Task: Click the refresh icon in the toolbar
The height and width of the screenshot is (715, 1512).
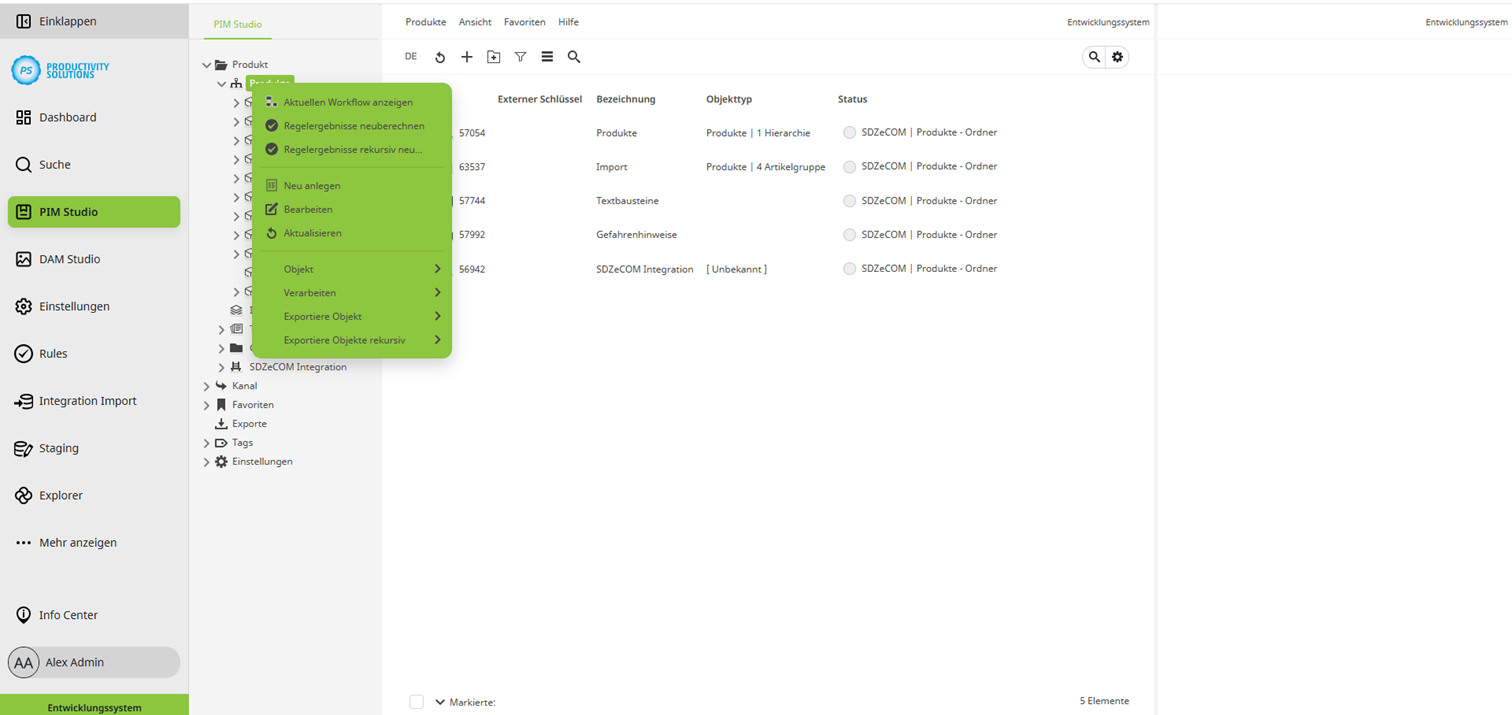Action: [x=440, y=57]
